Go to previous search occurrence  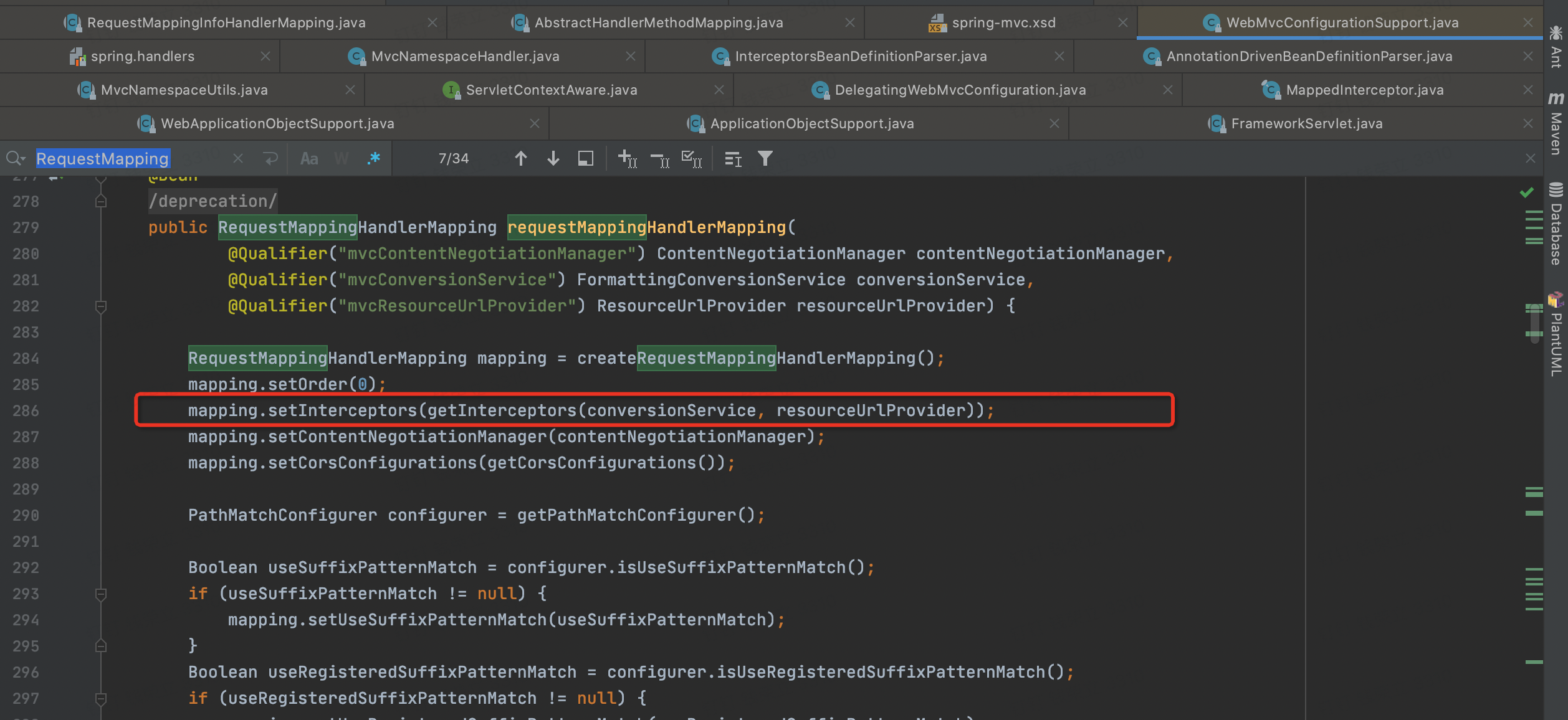click(x=521, y=159)
